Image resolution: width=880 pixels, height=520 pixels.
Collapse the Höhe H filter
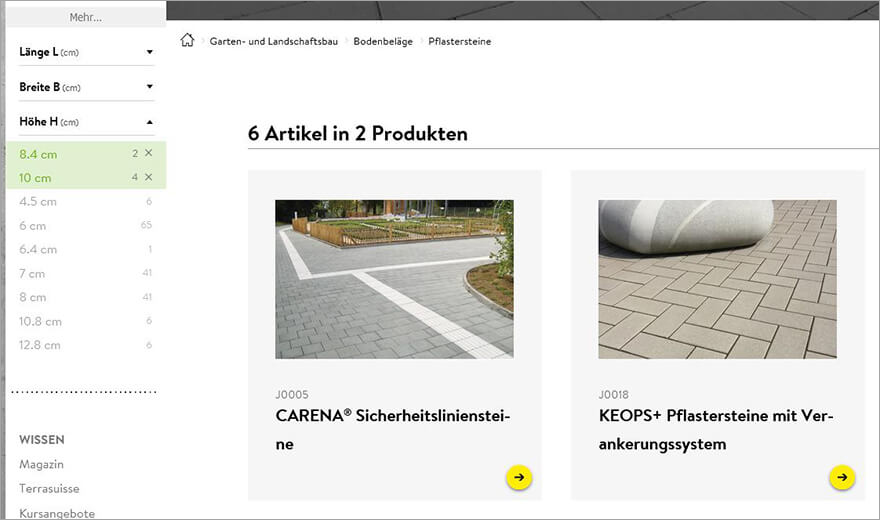tap(86, 122)
